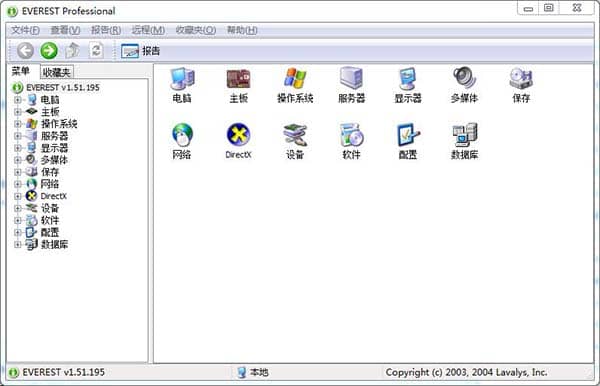The image size is (600, 386).
Task: Open the 多媒体 speaker icon
Action: 464,78
